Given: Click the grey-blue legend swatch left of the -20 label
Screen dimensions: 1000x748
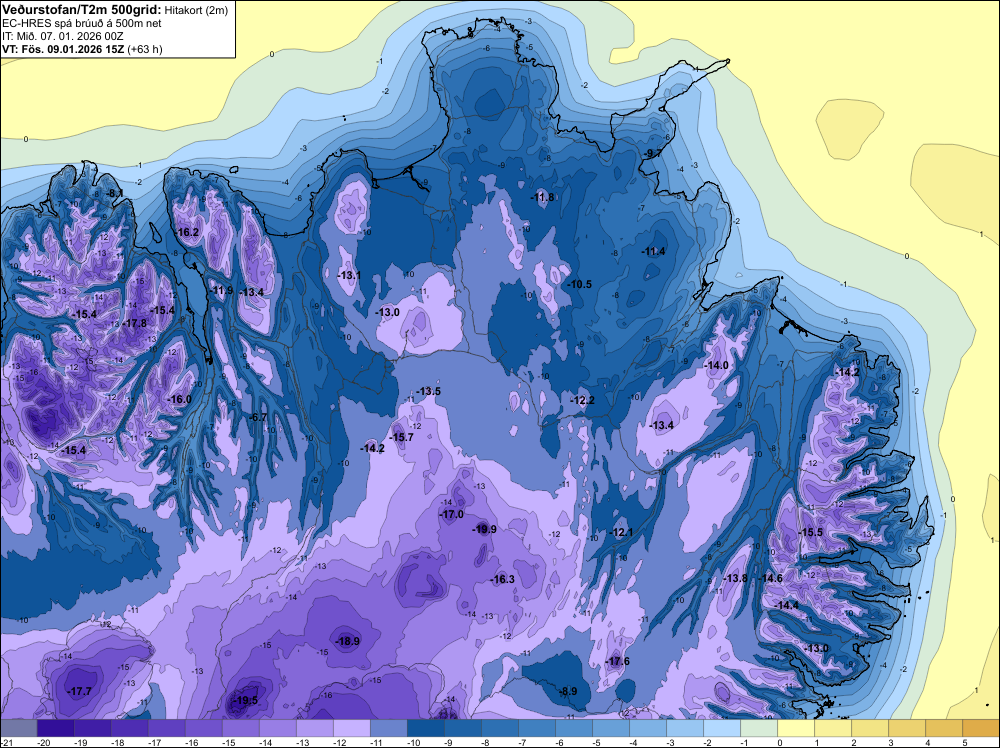Looking at the screenshot, I should [19, 728].
